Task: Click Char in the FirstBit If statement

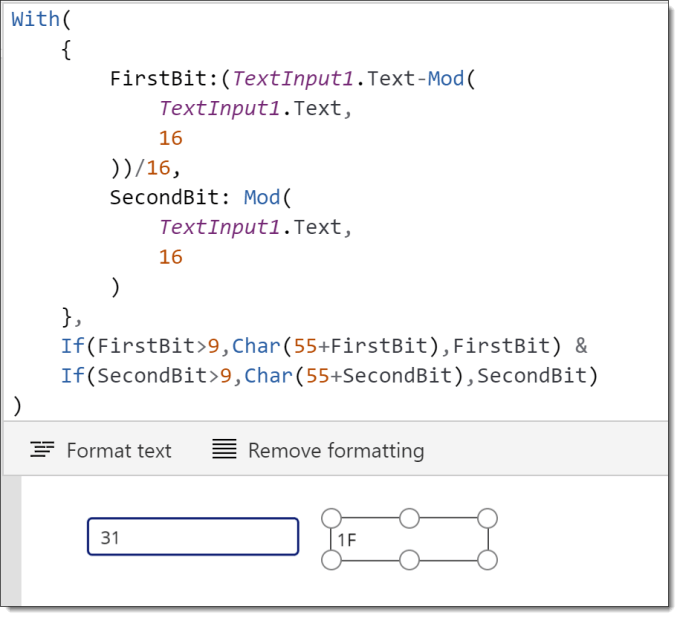Action: pos(256,347)
